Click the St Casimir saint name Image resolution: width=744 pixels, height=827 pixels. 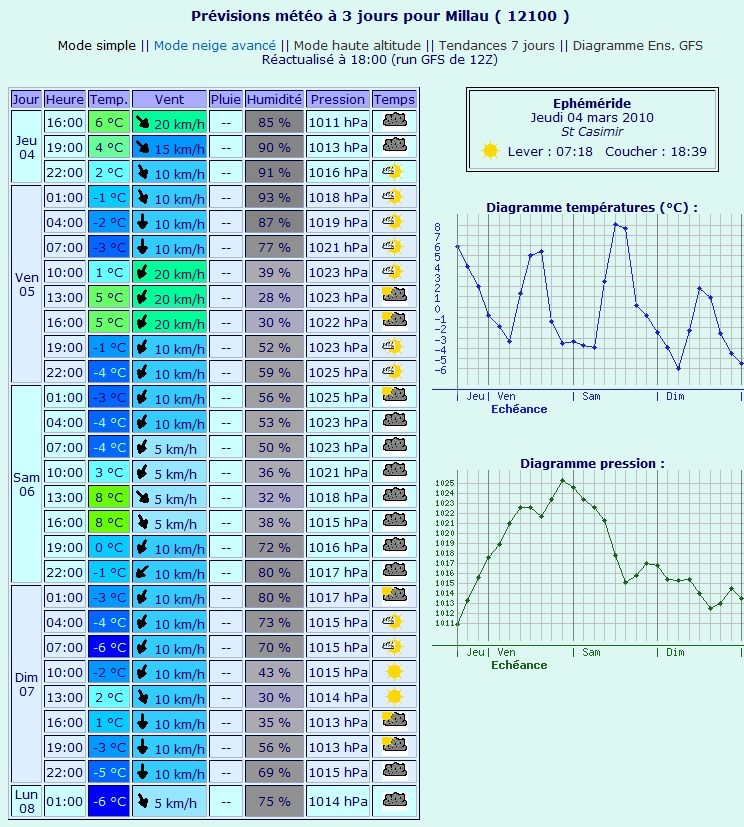[592, 131]
